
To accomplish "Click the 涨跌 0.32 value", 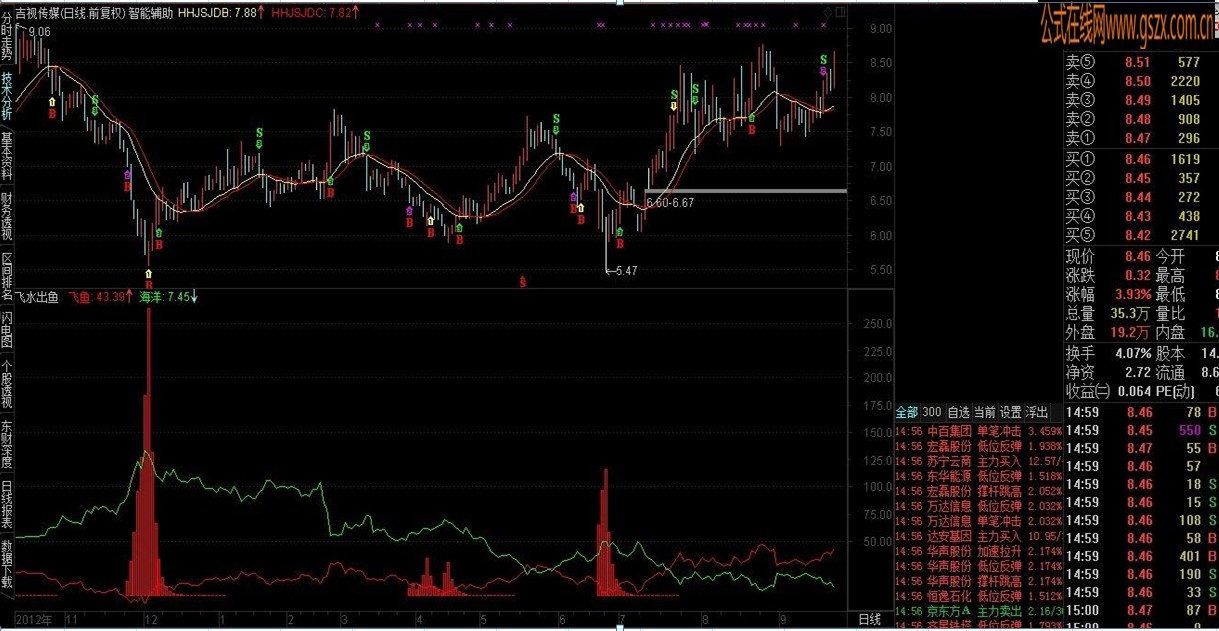I will (x=1137, y=276).
